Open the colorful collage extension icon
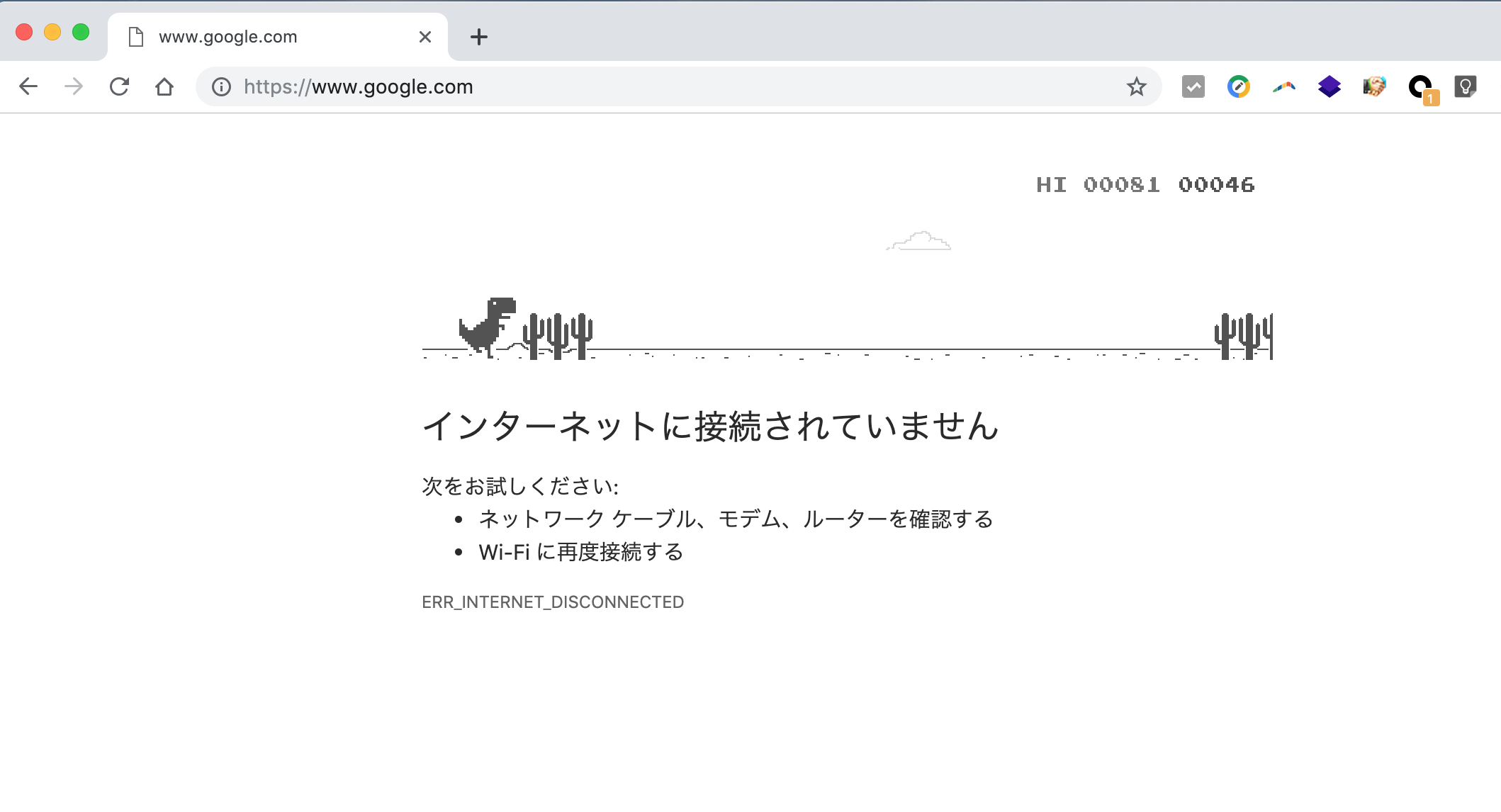This screenshot has height=812, width=1501. pos(1375,86)
